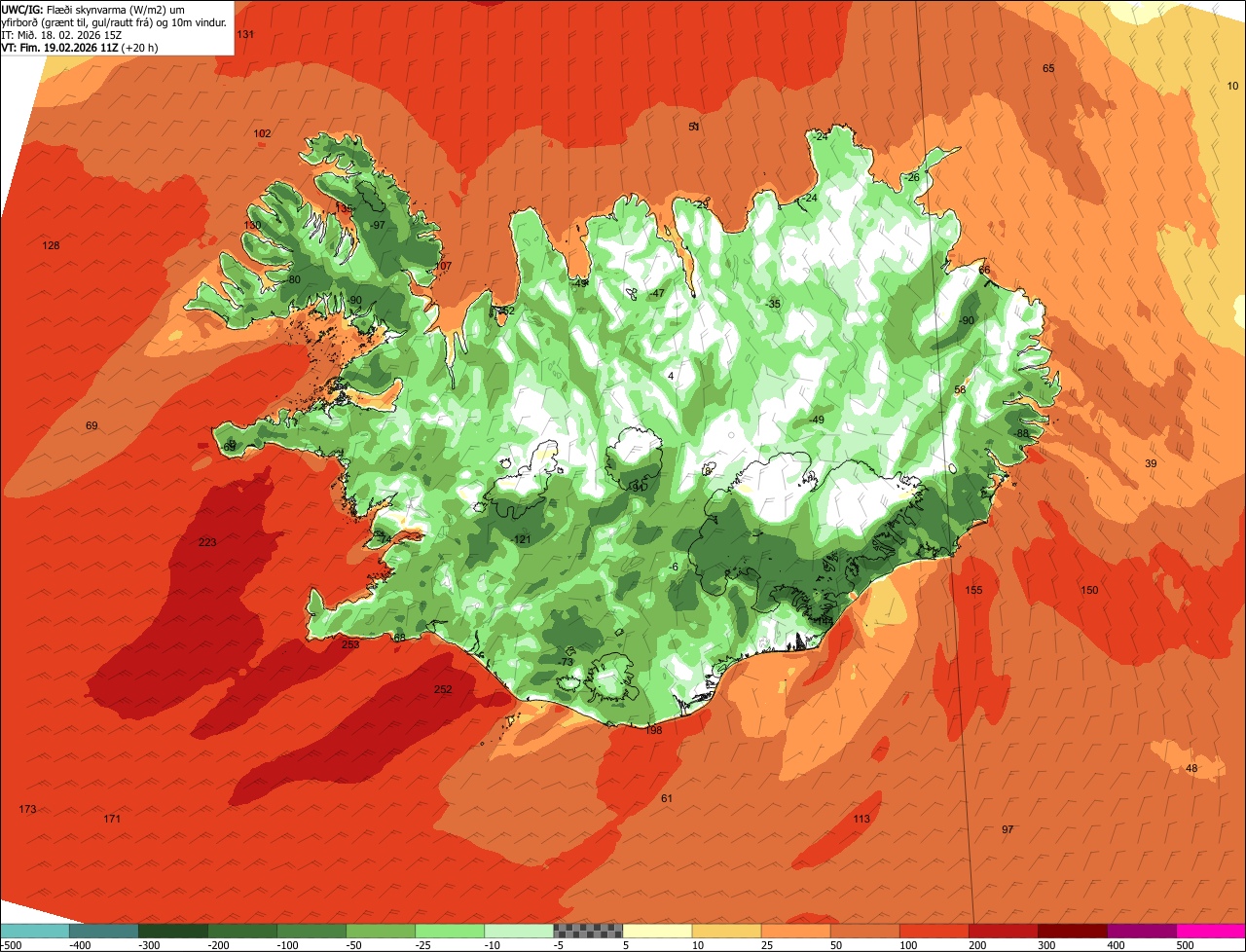
Task: Click the map value '121'
Action: click(x=523, y=539)
